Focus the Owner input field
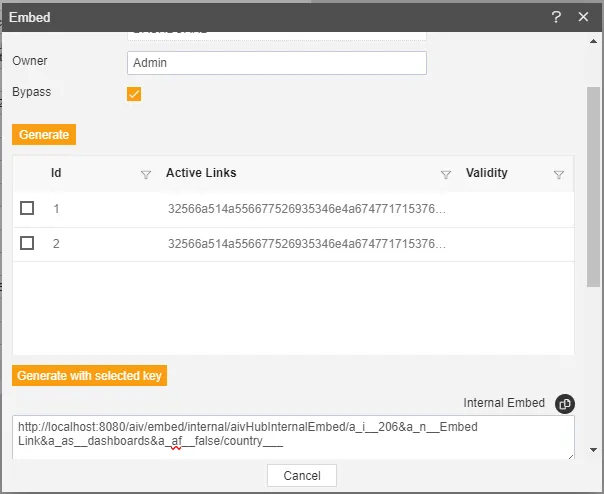 pos(277,63)
